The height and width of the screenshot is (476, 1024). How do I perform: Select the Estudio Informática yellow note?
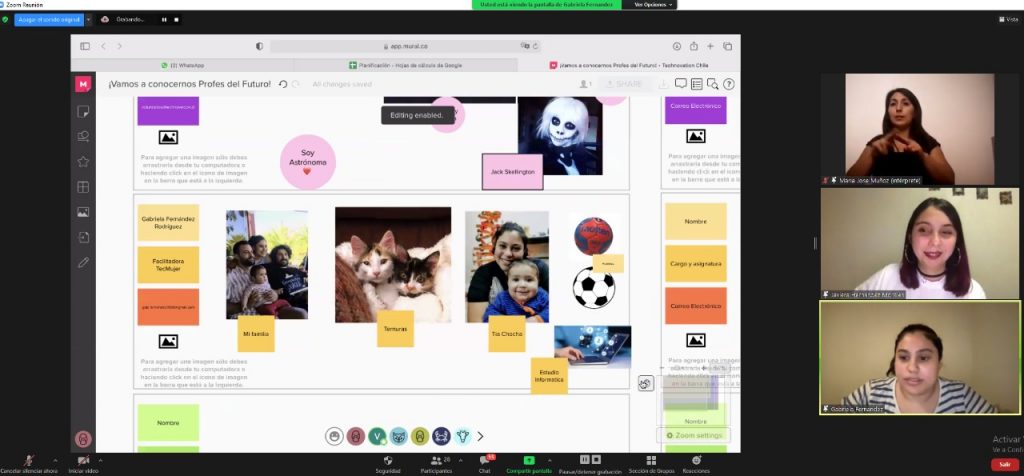click(549, 375)
